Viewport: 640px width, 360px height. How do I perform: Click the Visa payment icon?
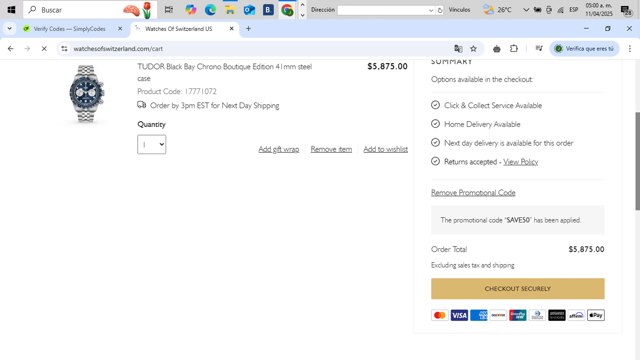coord(459,315)
